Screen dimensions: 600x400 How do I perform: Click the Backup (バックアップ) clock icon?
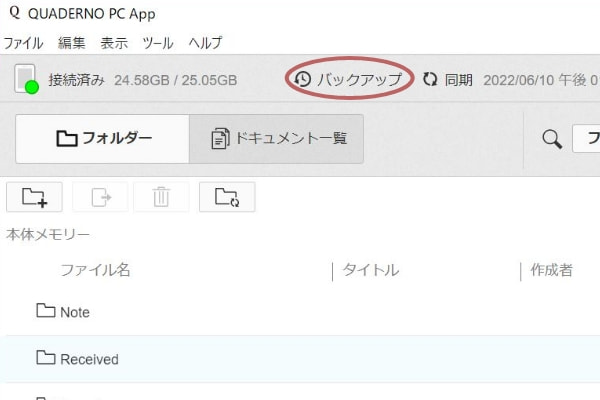pyautogui.click(x=302, y=79)
